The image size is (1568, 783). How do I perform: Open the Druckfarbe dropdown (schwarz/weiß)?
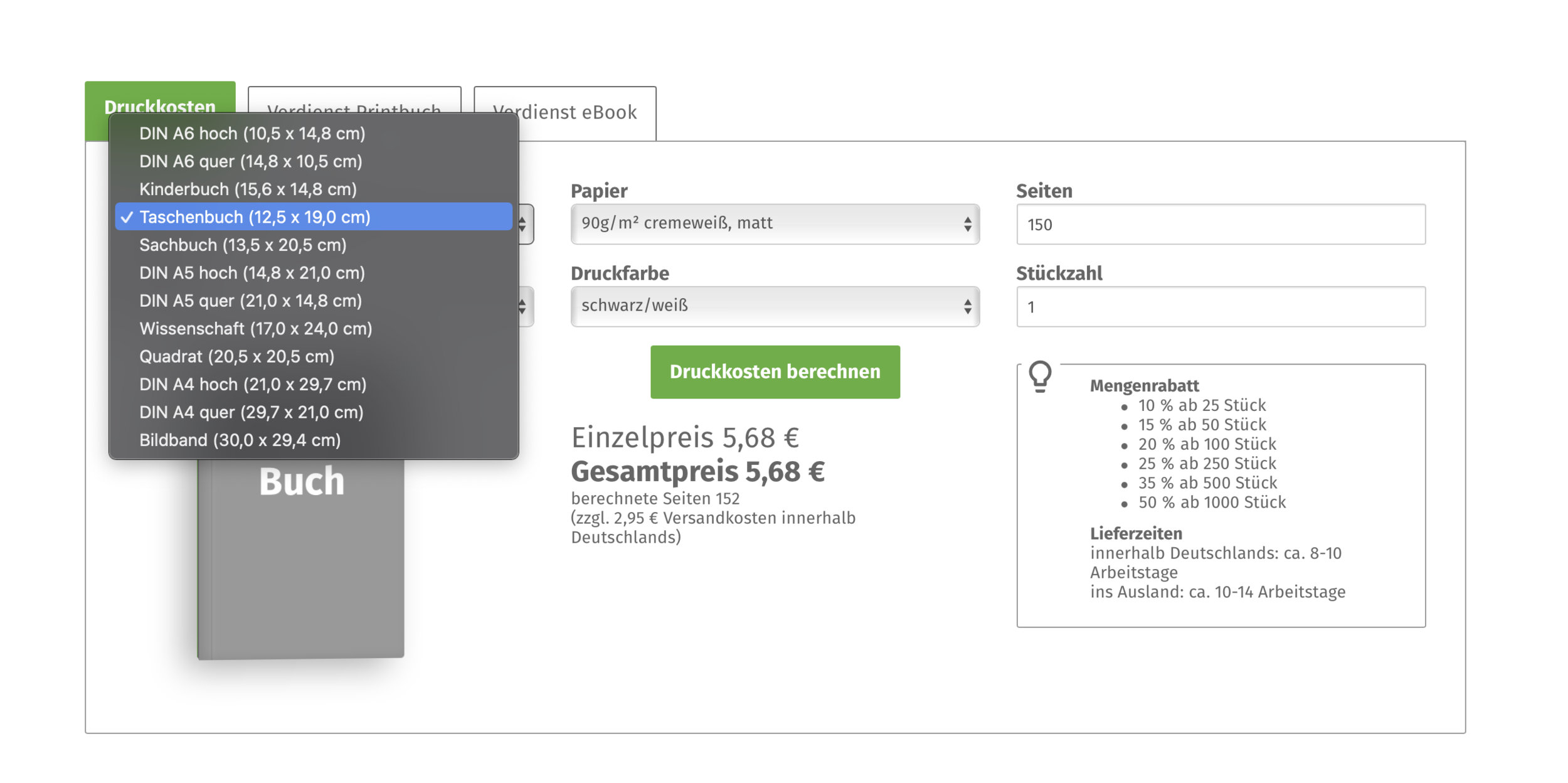click(x=775, y=307)
